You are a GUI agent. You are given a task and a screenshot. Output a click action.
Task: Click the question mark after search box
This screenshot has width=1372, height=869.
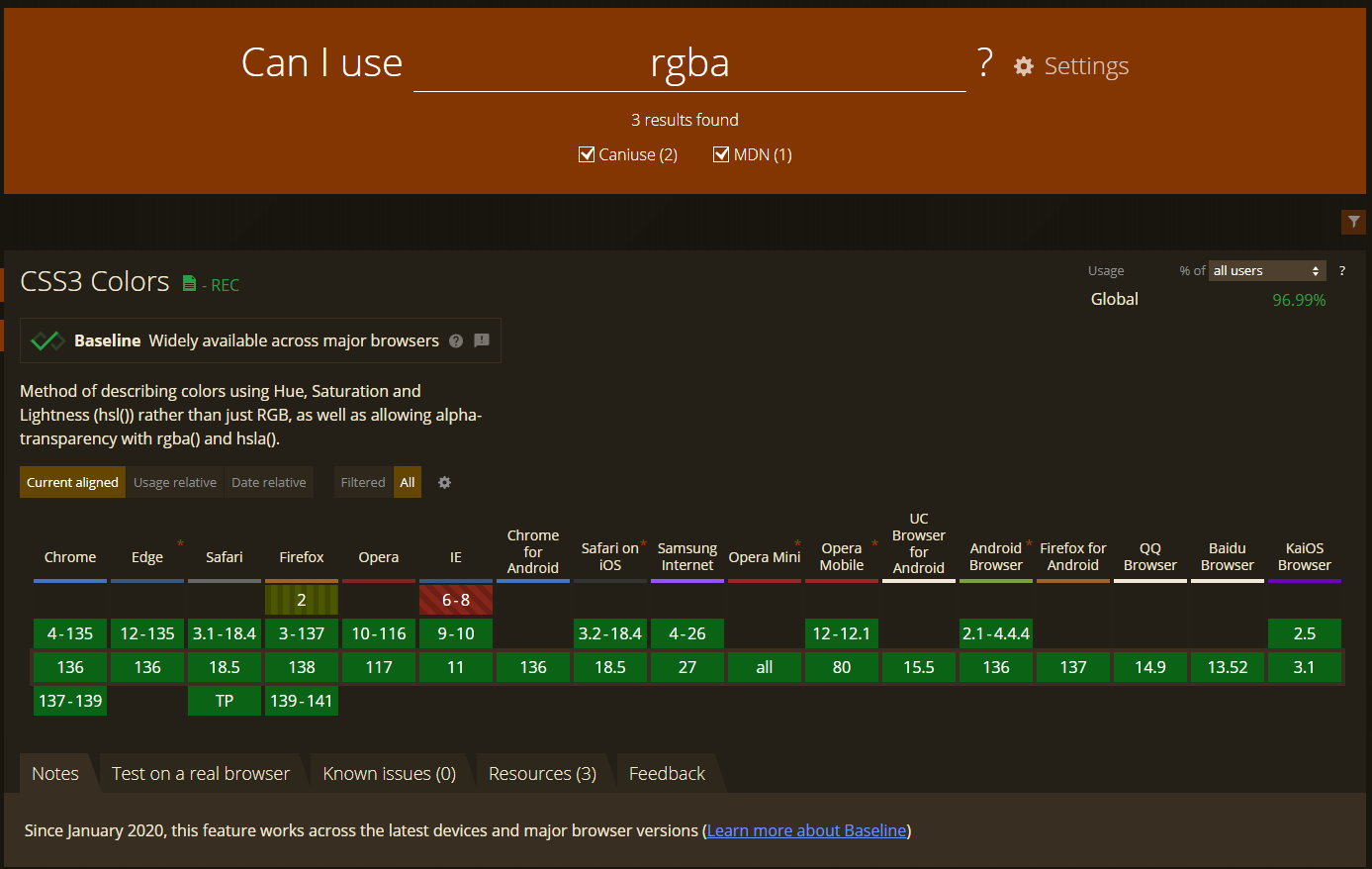point(984,63)
